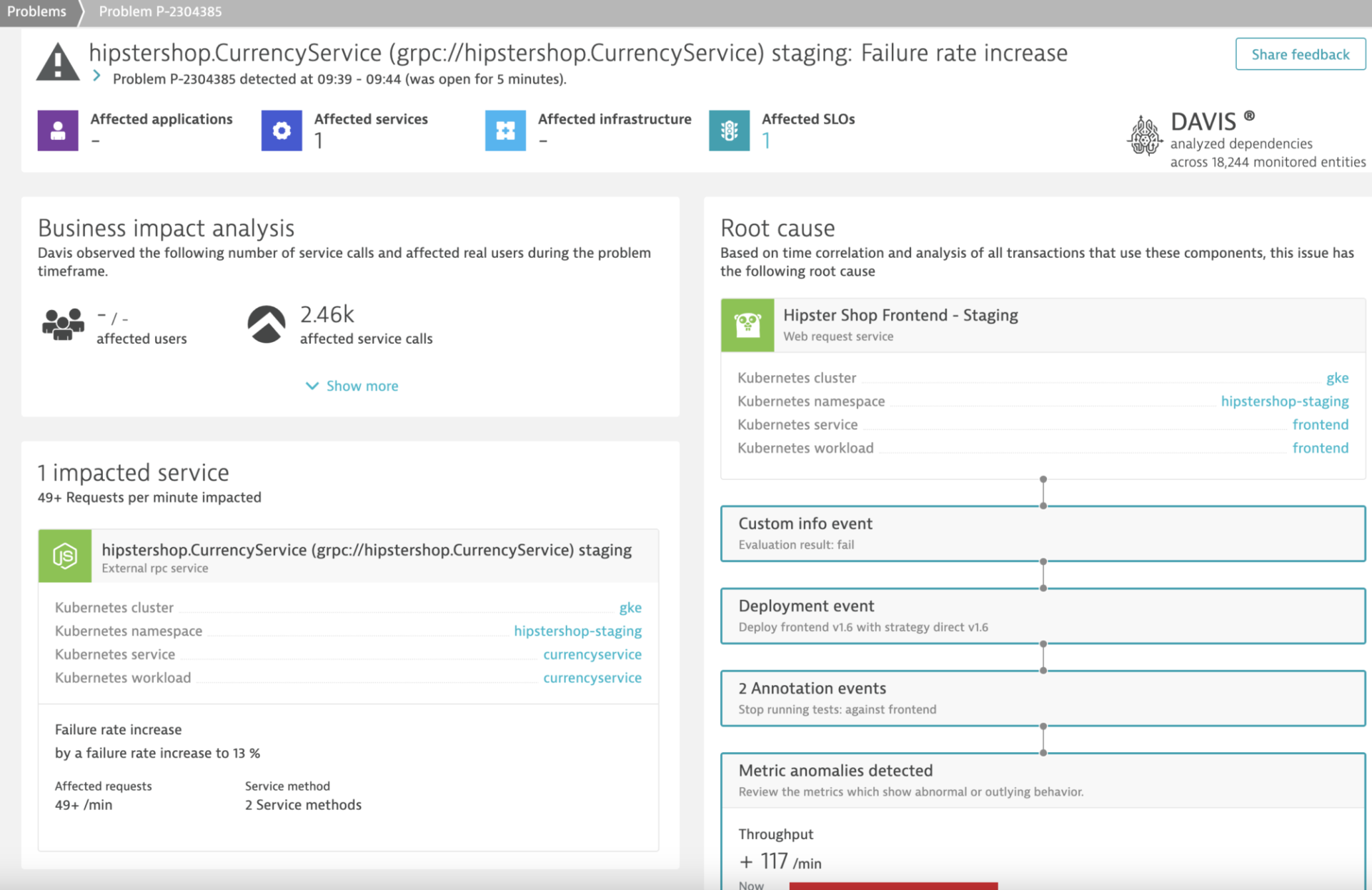Expand Show more in Business impact analysis
This screenshot has height=890, width=1372.
point(352,386)
